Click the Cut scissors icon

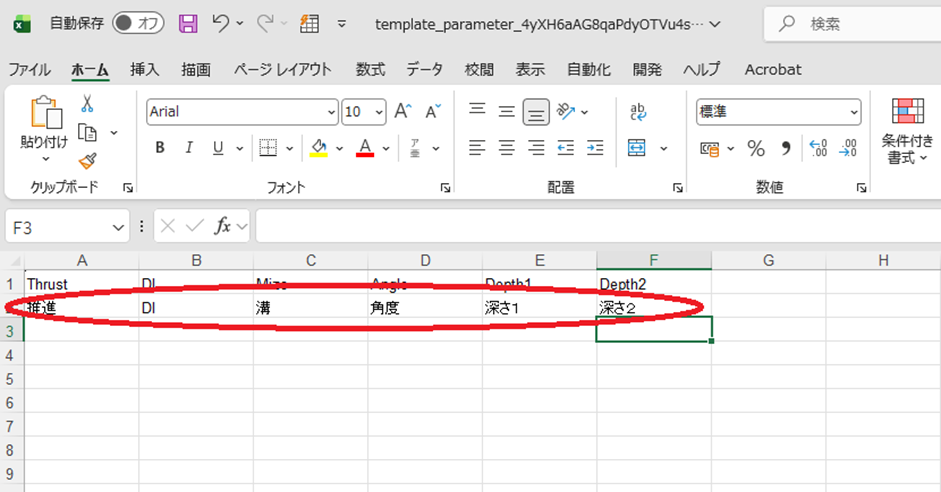(x=87, y=103)
